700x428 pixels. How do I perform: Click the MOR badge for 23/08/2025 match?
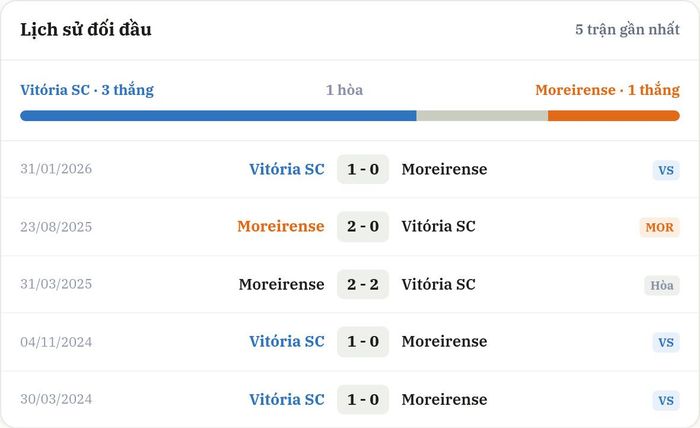point(659,227)
